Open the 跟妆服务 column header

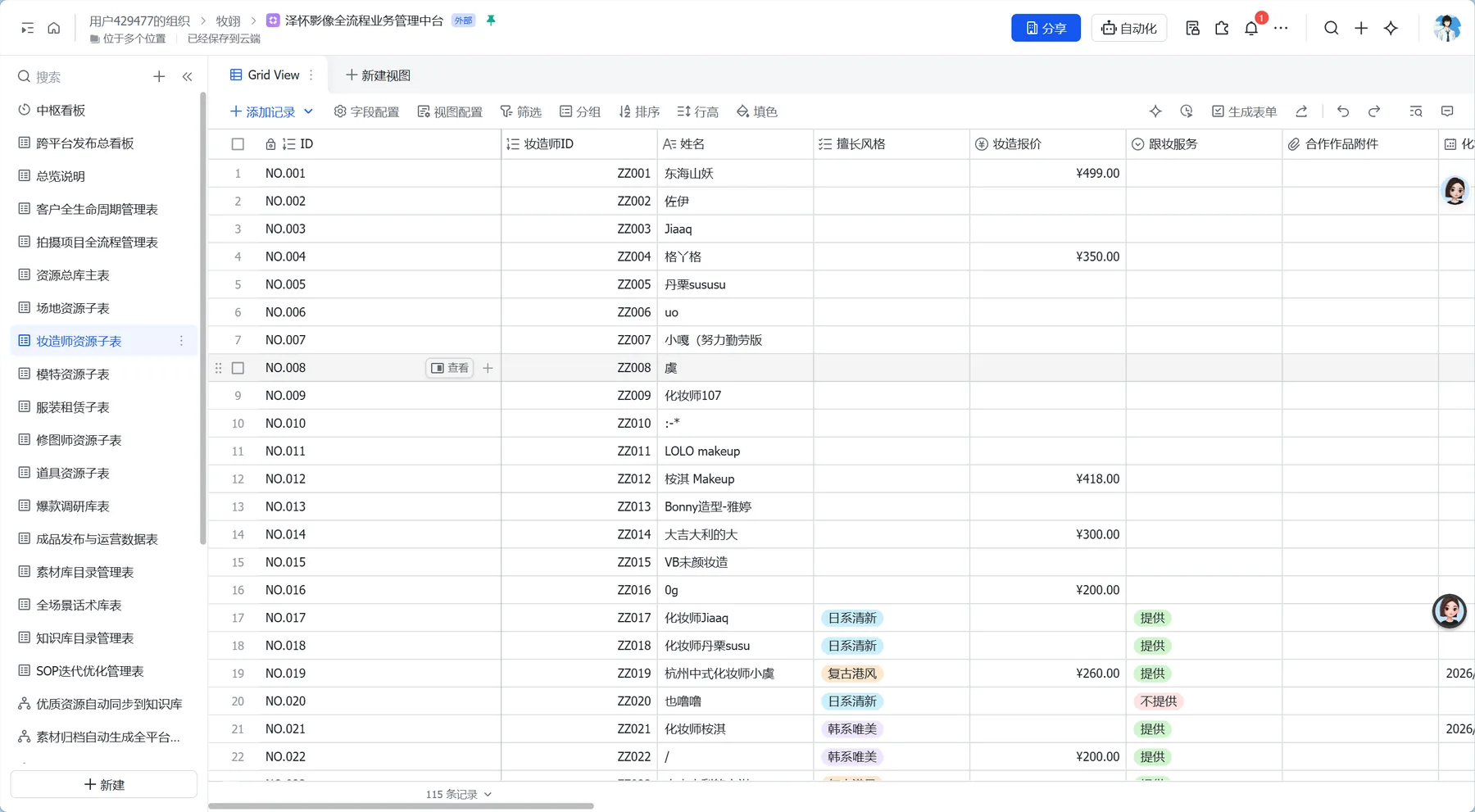(x=1204, y=144)
